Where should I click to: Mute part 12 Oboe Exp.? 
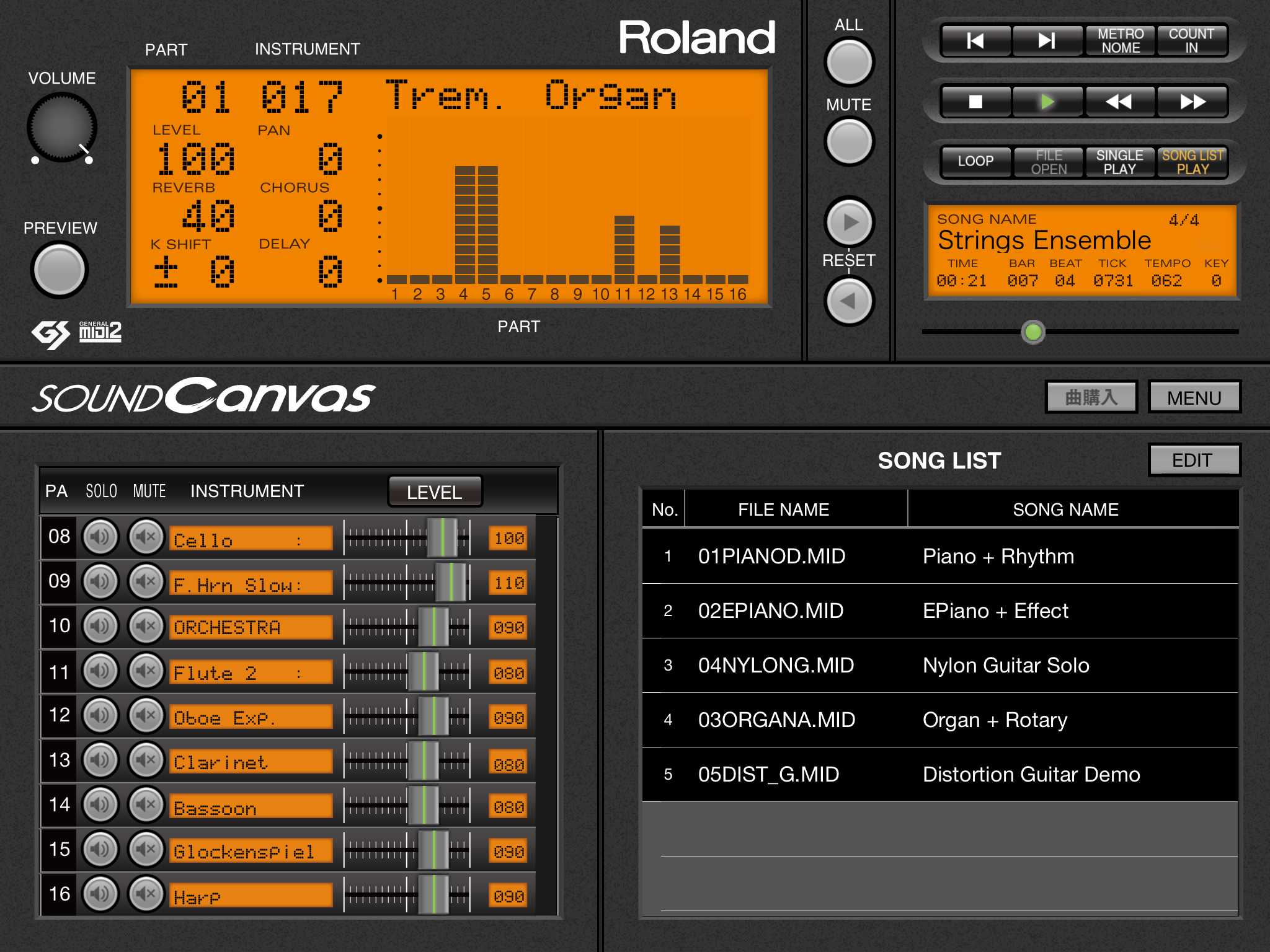[x=146, y=715]
